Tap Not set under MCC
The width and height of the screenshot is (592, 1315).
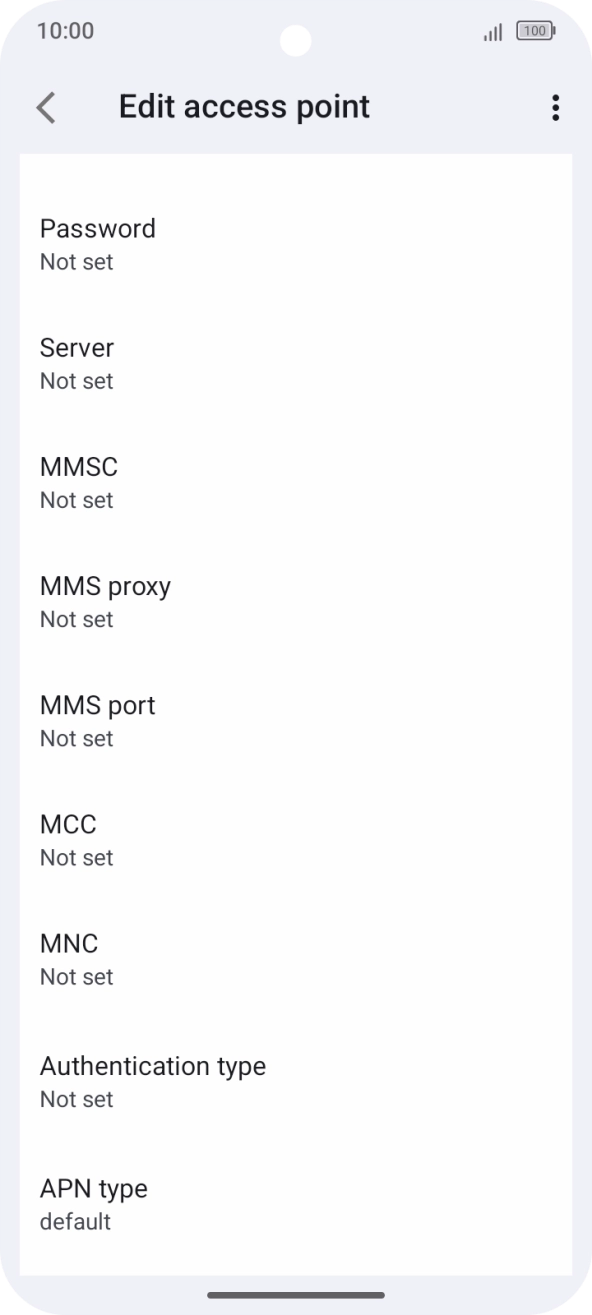point(76,857)
